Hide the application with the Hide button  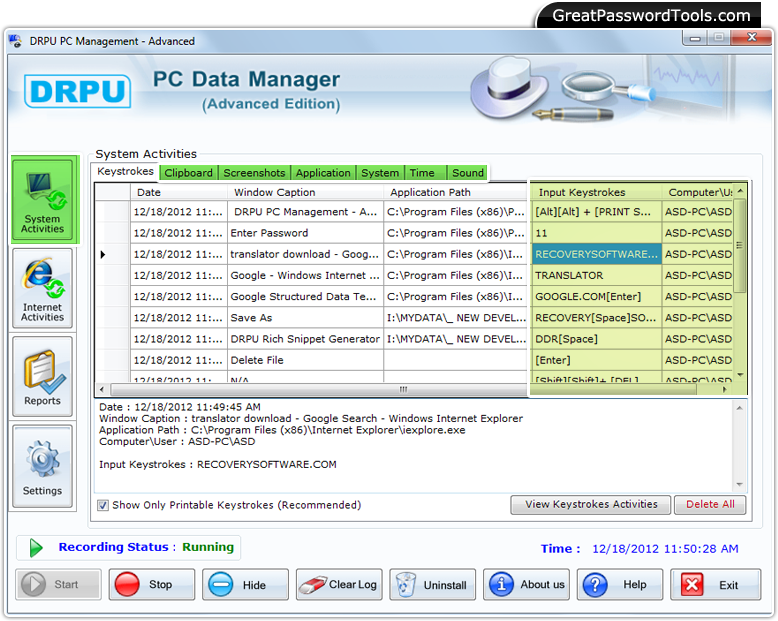245,584
